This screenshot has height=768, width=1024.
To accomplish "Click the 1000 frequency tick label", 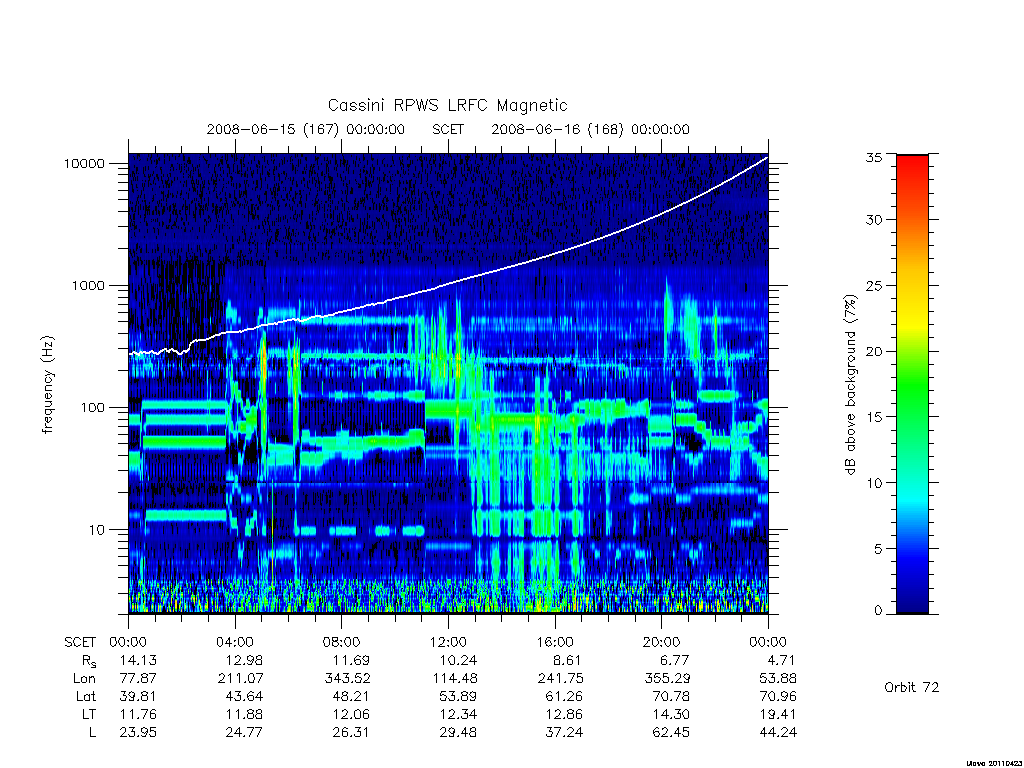I will tap(88, 285).
